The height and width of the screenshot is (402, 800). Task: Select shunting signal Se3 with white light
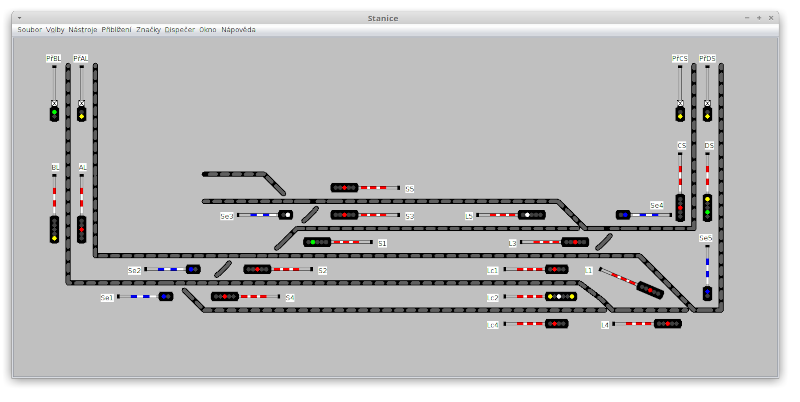[285, 214]
